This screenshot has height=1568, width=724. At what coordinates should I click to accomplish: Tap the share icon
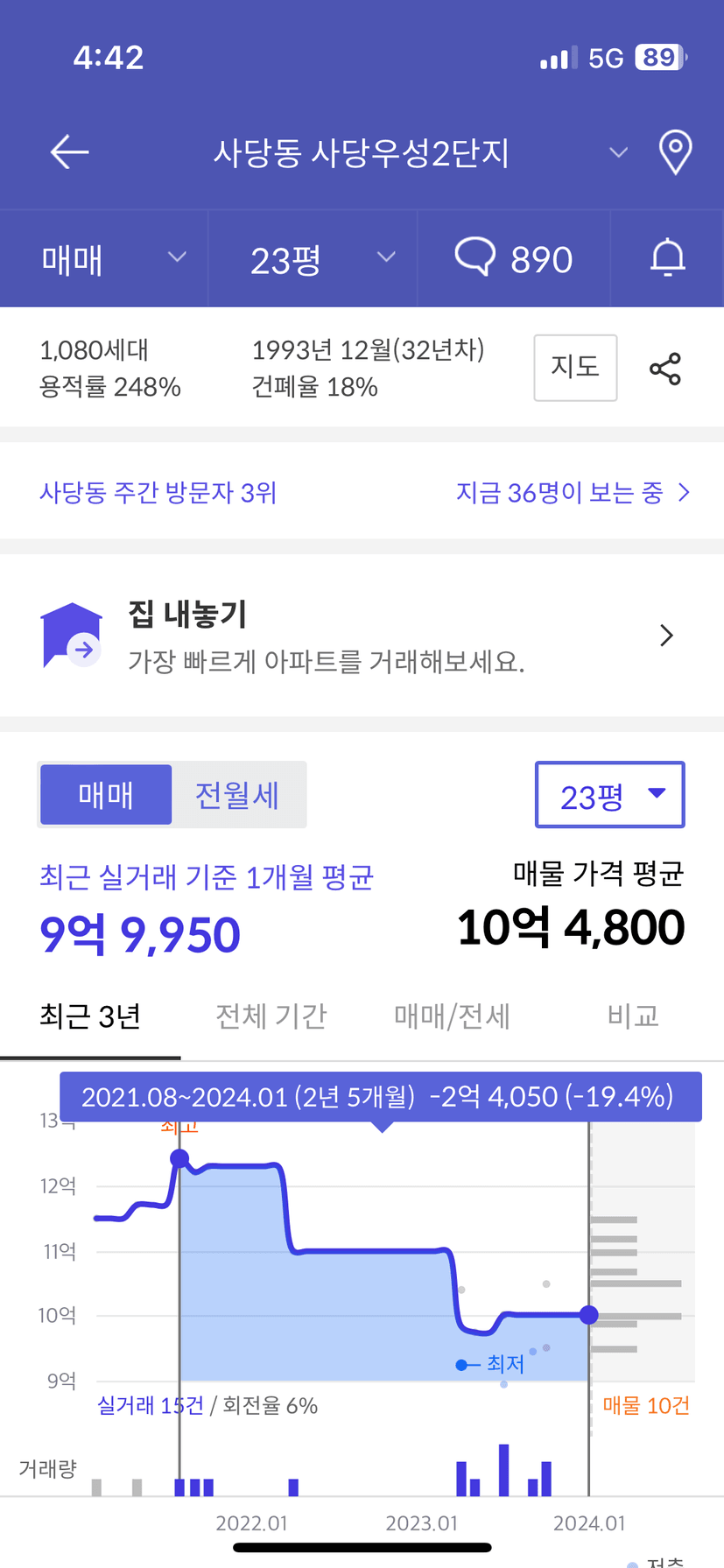665,369
